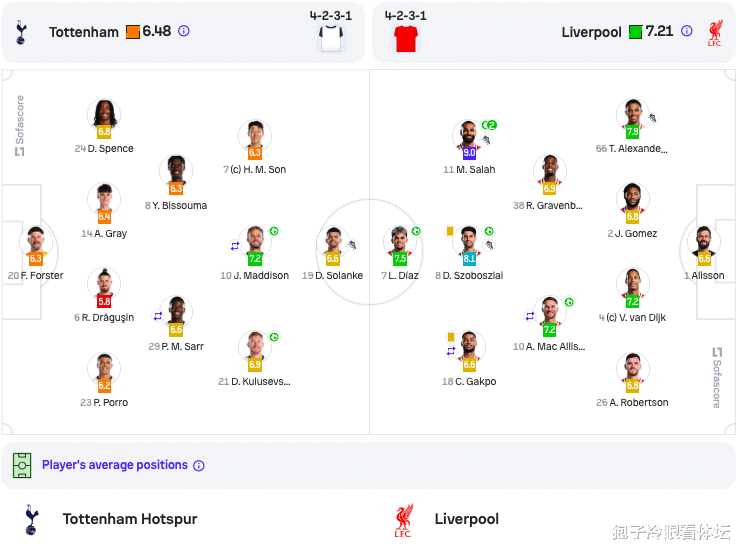Click R. Drăgușin's red 5.8 rating badge
739x551 pixels.
tap(104, 301)
